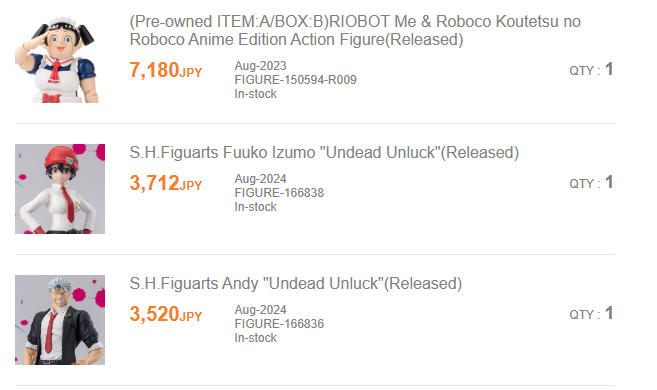The height and width of the screenshot is (390, 657).
Task: Open the Fuuko Izumo figure thumbnail
Action: click(x=60, y=189)
